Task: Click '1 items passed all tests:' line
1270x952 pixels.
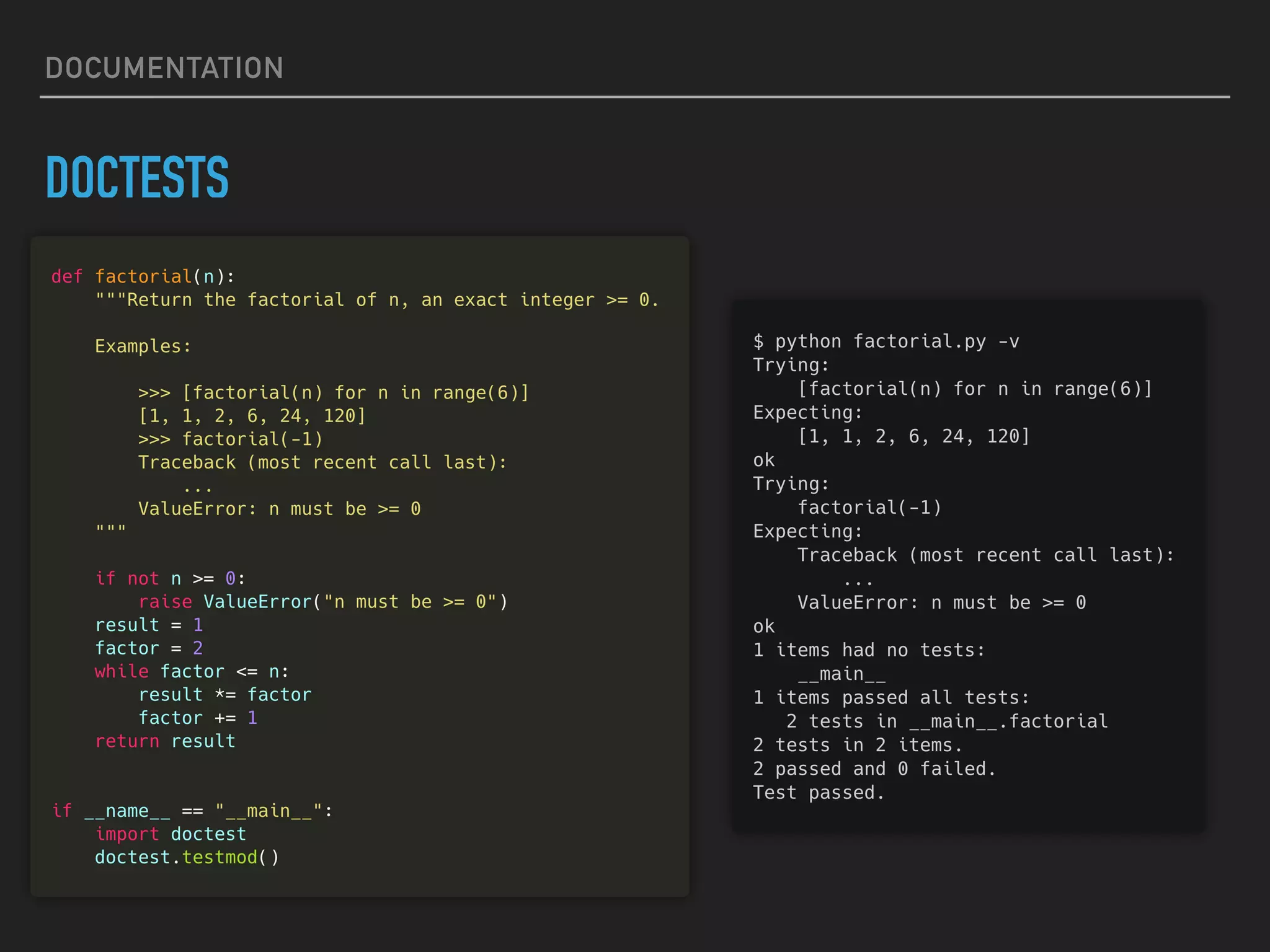Action: pos(891,698)
